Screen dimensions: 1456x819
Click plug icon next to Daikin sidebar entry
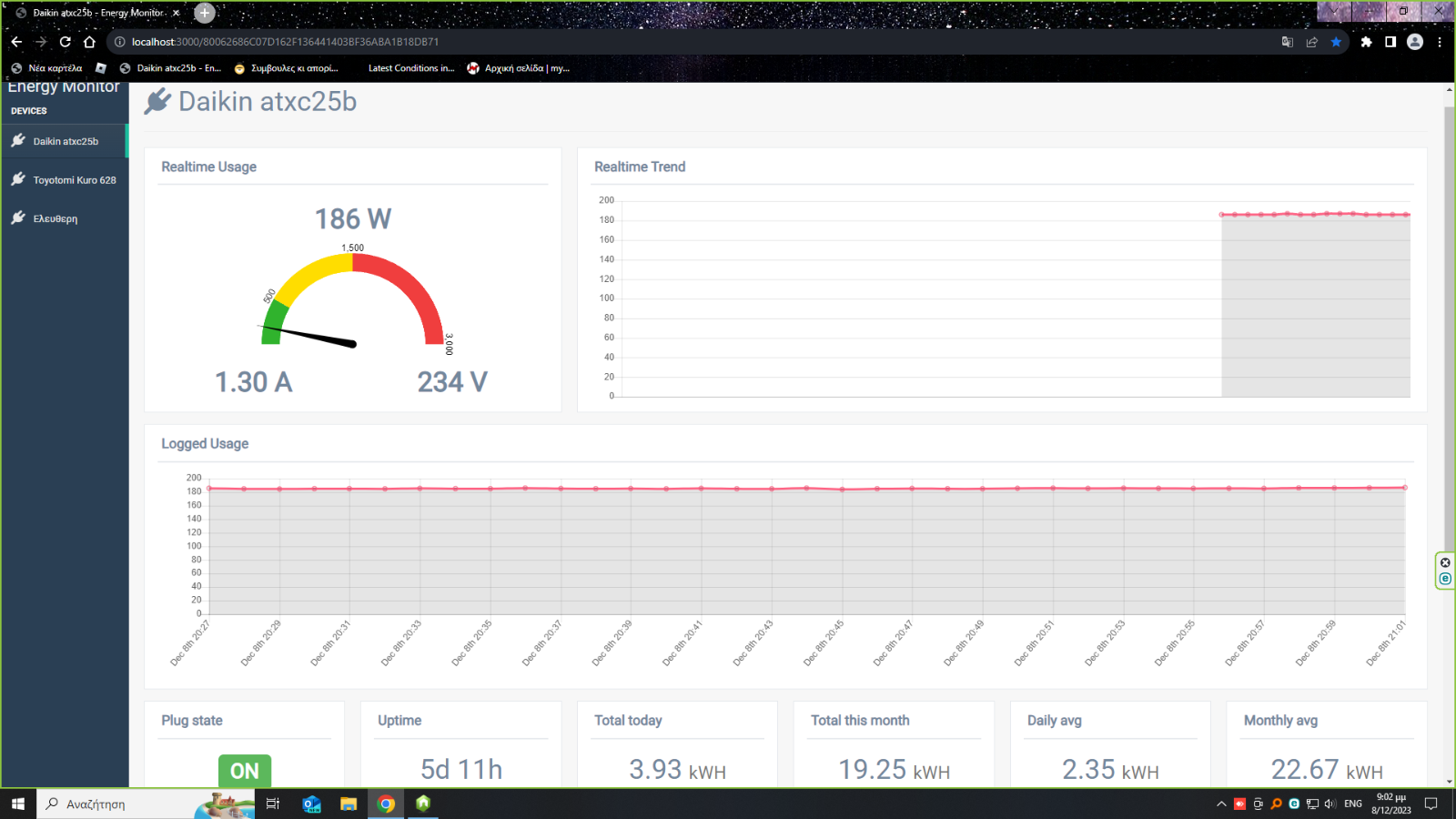pos(18,140)
